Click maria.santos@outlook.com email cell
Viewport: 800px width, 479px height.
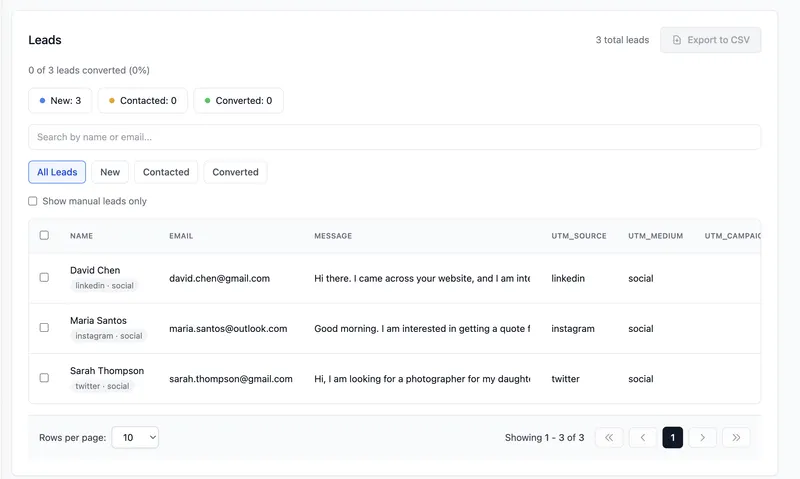[x=228, y=329]
